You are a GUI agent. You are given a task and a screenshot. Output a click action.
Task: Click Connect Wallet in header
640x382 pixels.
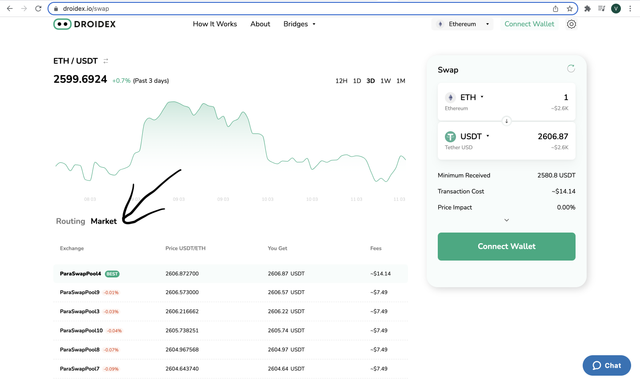529,24
